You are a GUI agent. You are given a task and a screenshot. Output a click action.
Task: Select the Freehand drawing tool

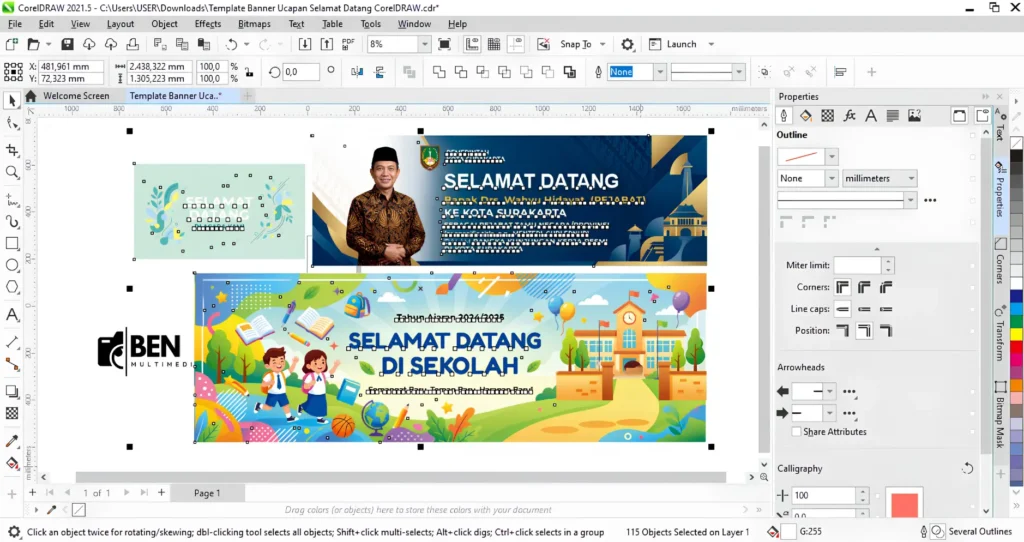point(12,199)
